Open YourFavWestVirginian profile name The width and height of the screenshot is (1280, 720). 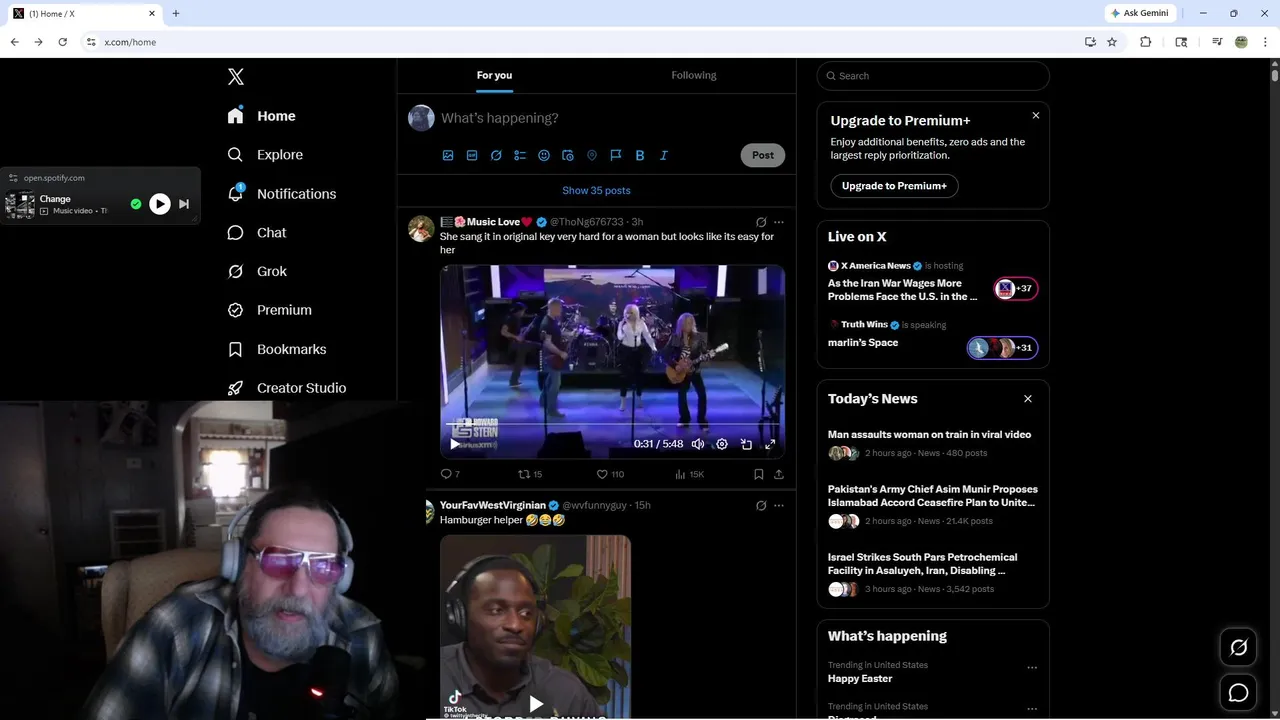(x=493, y=506)
